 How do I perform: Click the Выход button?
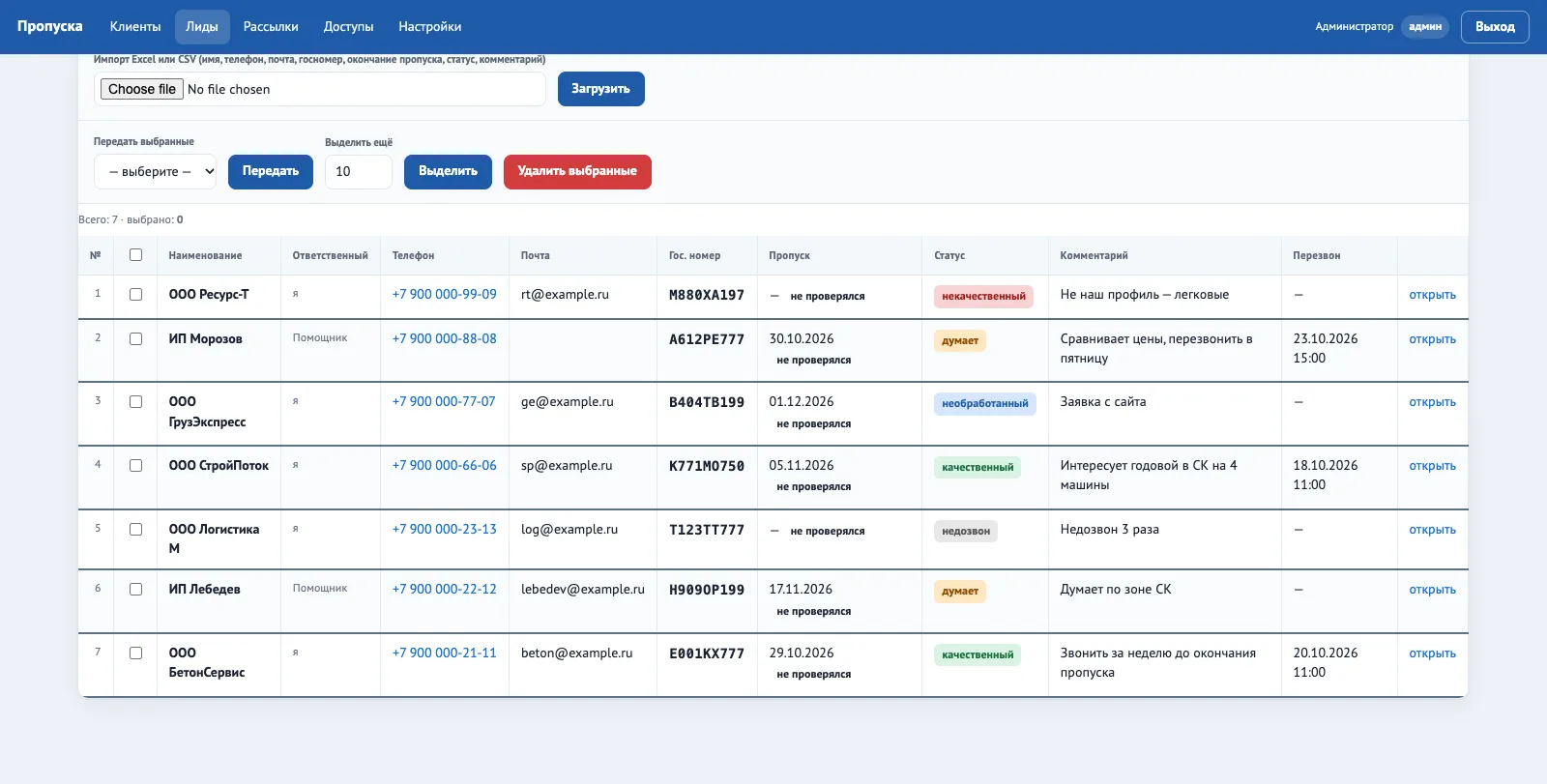(x=1495, y=27)
